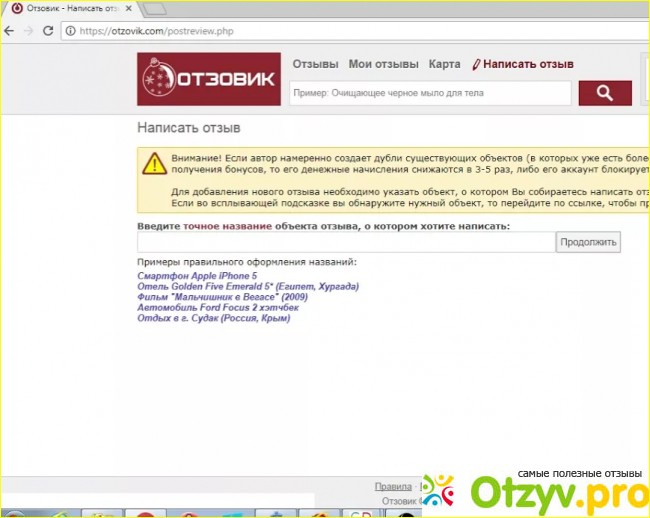Screen dimensions: 650x518
Task: Click the Правила footer link
Action: pos(393,486)
